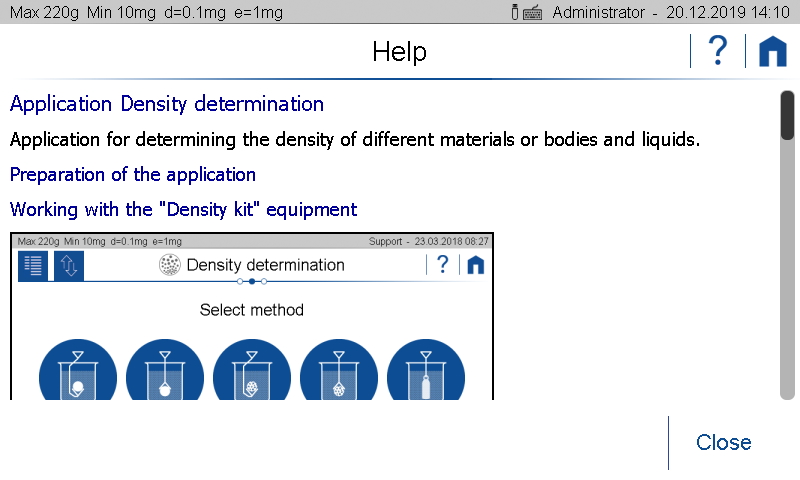Click the question mark inside the embedded screenshot

[442, 265]
